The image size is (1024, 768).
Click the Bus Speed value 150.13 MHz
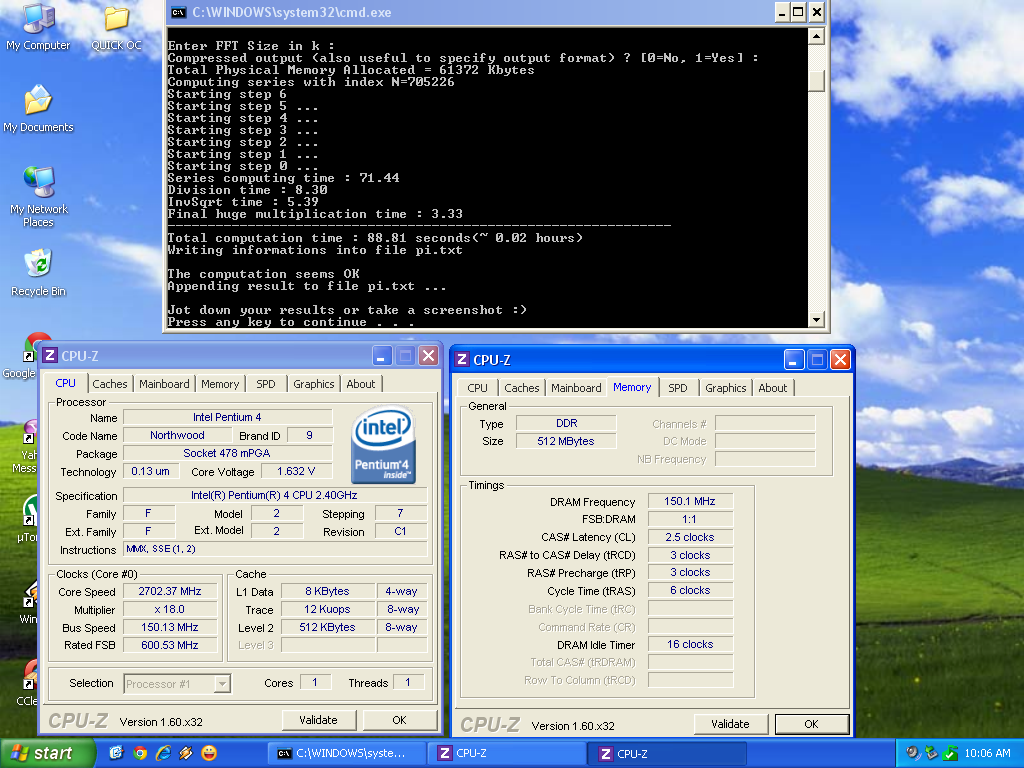point(170,627)
